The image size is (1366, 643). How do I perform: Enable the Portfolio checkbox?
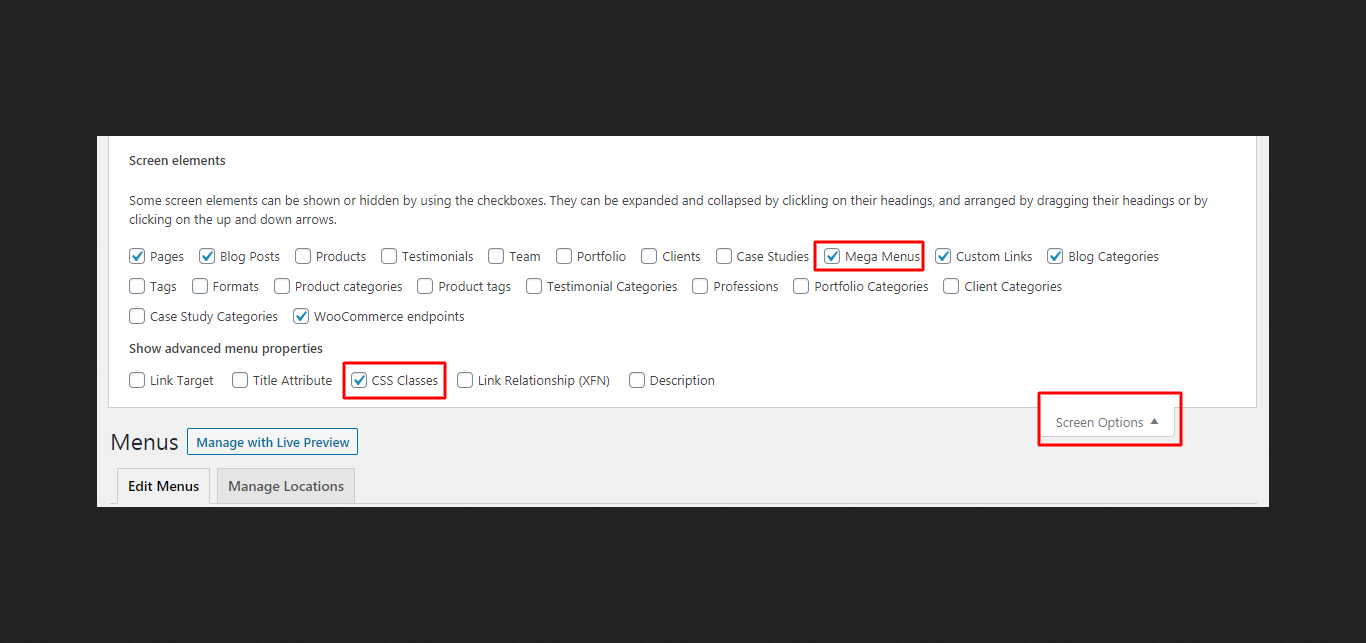tap(564, 256)
